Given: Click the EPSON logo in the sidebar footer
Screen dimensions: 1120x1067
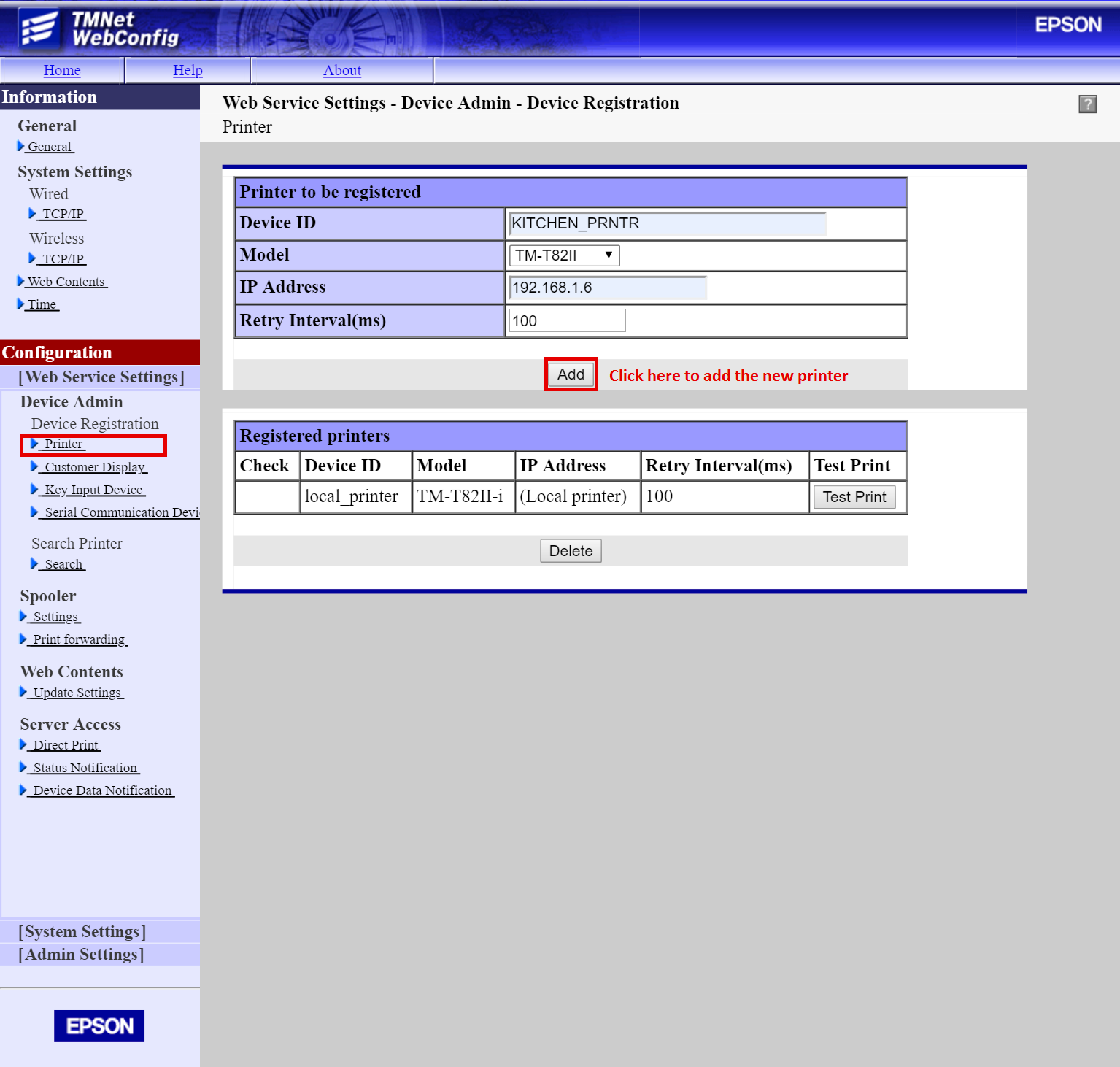Looking at the screenshot, I should point(99,1025).
